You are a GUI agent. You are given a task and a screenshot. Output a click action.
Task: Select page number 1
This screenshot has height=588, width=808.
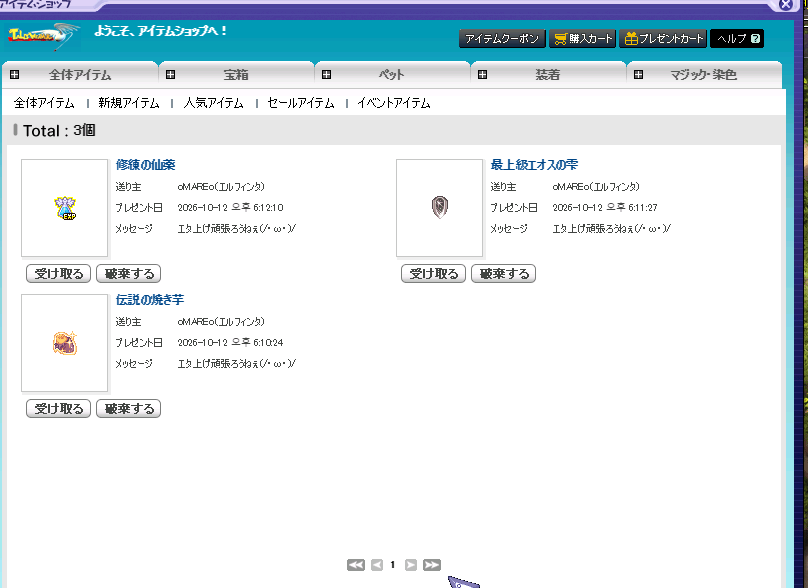click(x=393, y=565)
